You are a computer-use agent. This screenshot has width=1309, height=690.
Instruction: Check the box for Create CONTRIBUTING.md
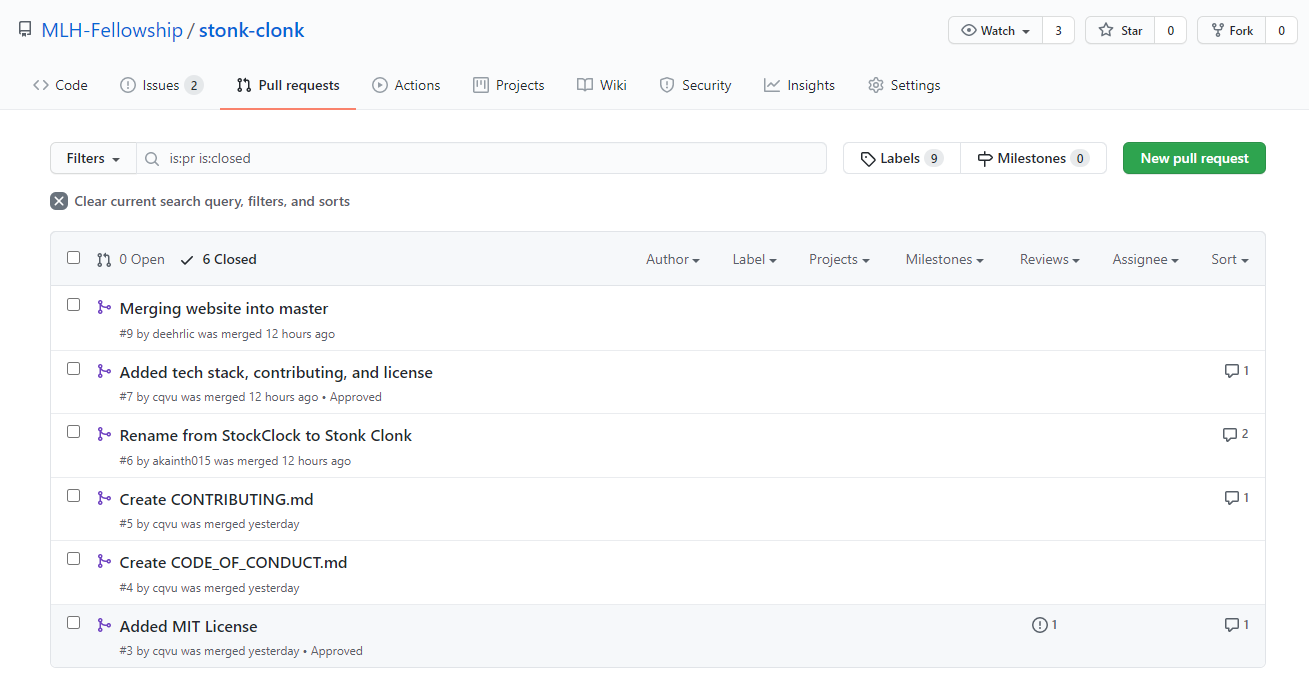coord(73,495)
